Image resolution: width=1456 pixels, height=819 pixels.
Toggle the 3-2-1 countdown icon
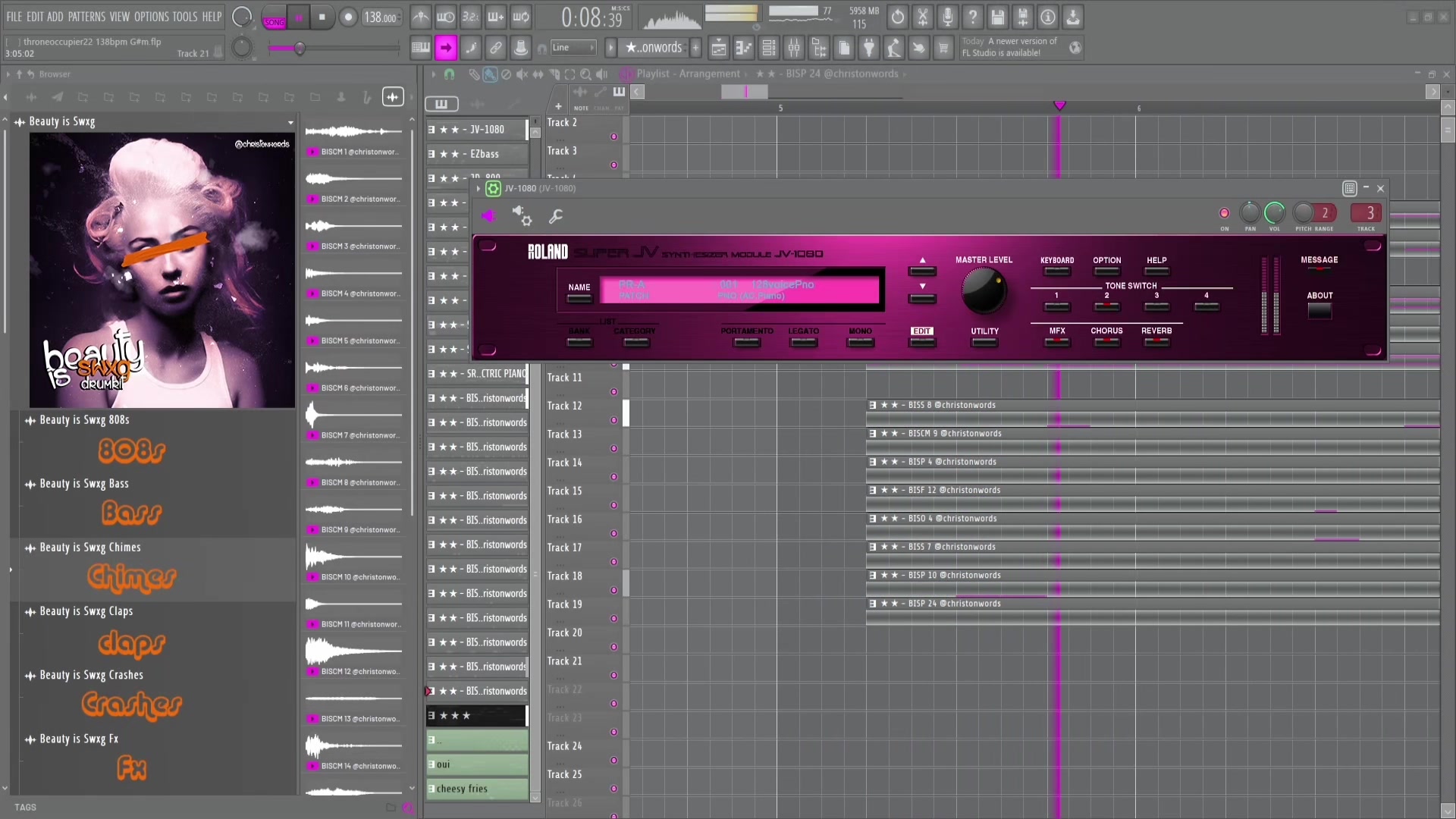[x=471, y=17]
